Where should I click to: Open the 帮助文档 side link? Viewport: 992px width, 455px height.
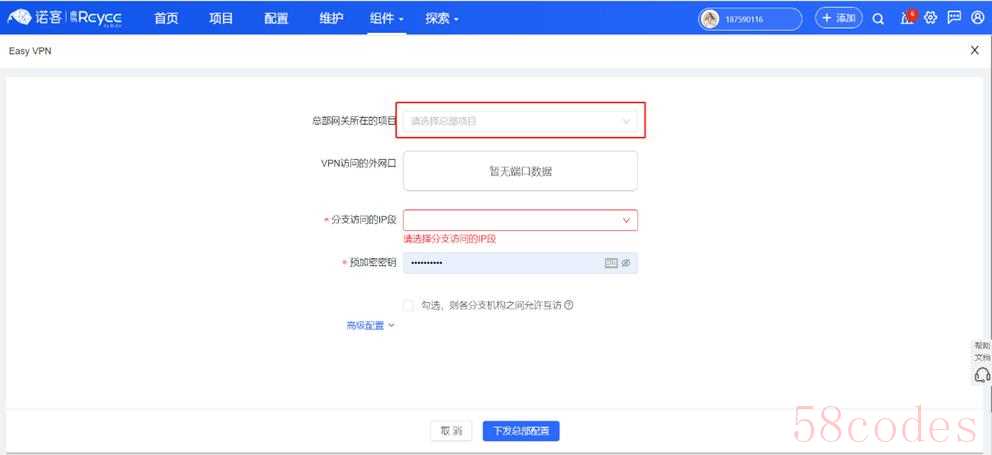tap(982, 351)
